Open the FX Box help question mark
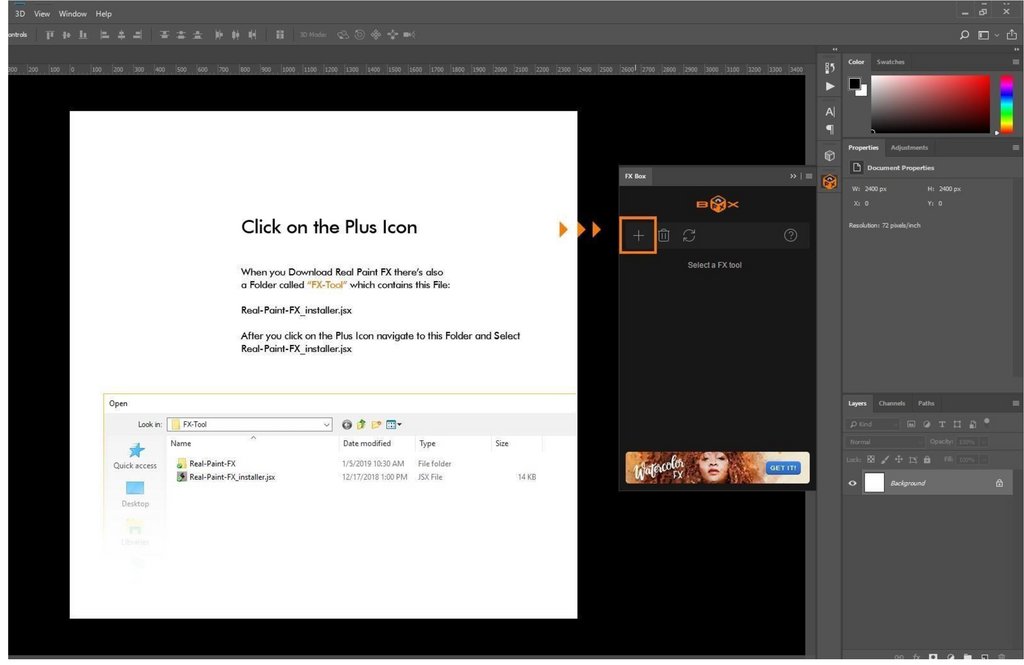Viewport: 1024px width, 665px height. 791,236
